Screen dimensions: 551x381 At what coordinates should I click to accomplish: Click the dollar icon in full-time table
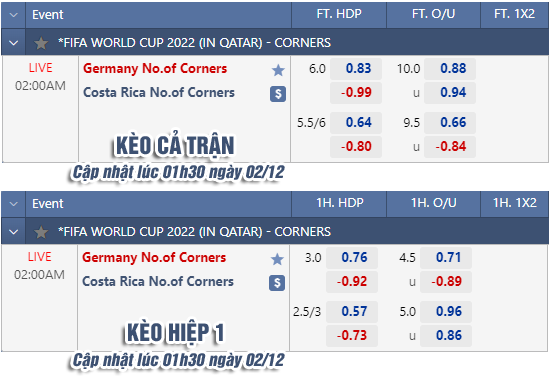278,94
